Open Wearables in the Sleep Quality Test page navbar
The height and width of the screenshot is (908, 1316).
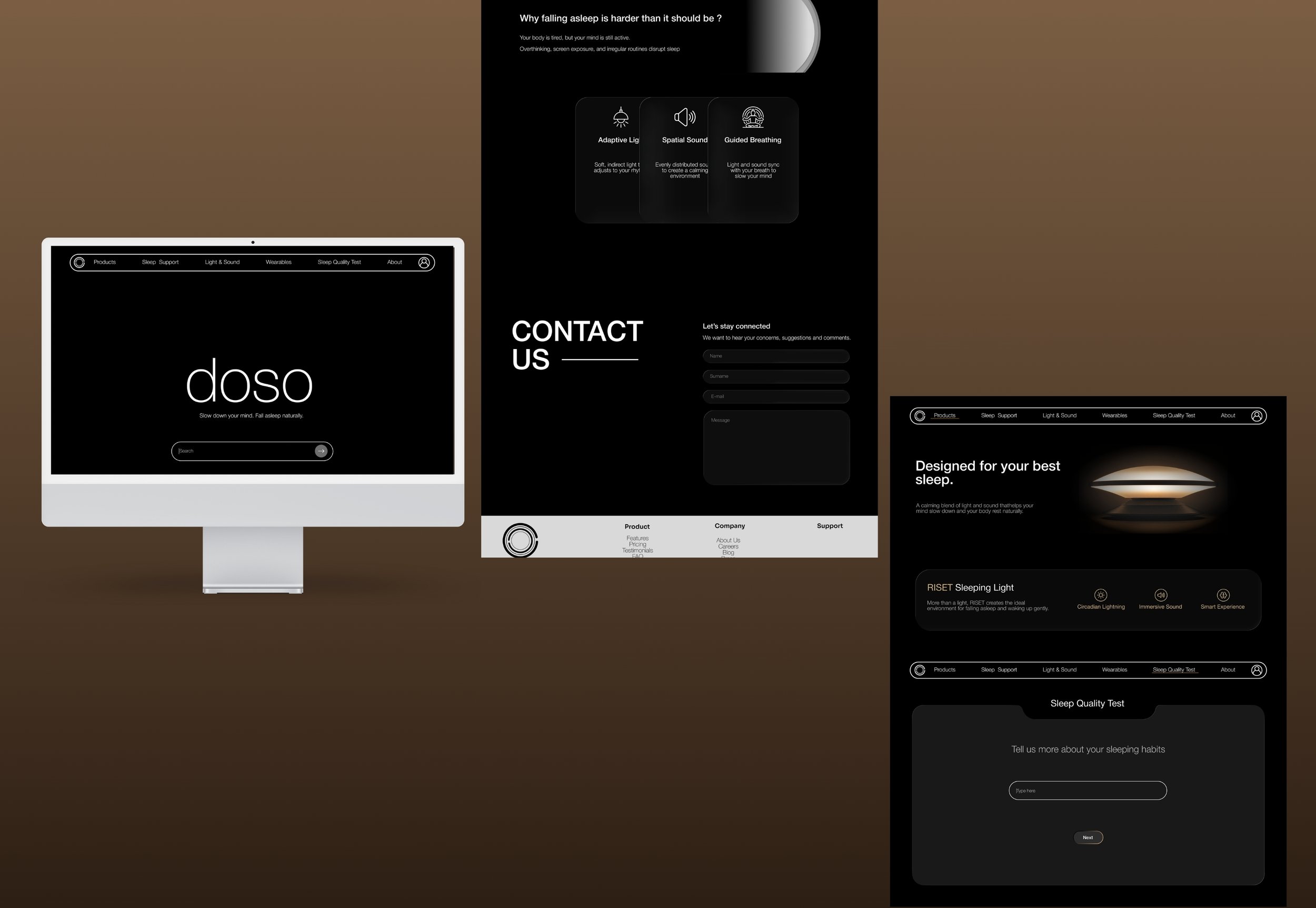[1114, 670]
